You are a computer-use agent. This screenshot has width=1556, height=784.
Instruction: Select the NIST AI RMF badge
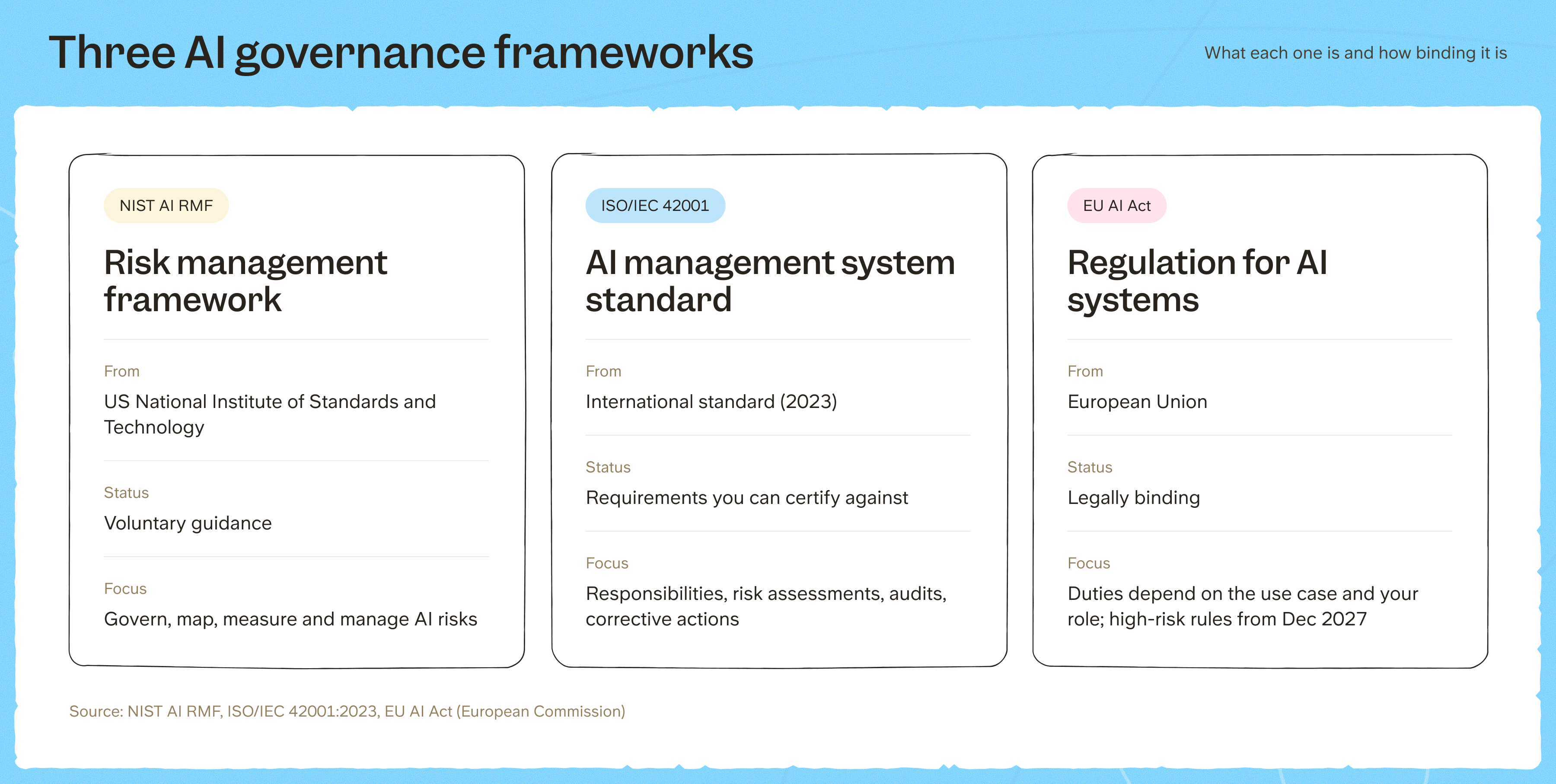[x=166, y=205]
